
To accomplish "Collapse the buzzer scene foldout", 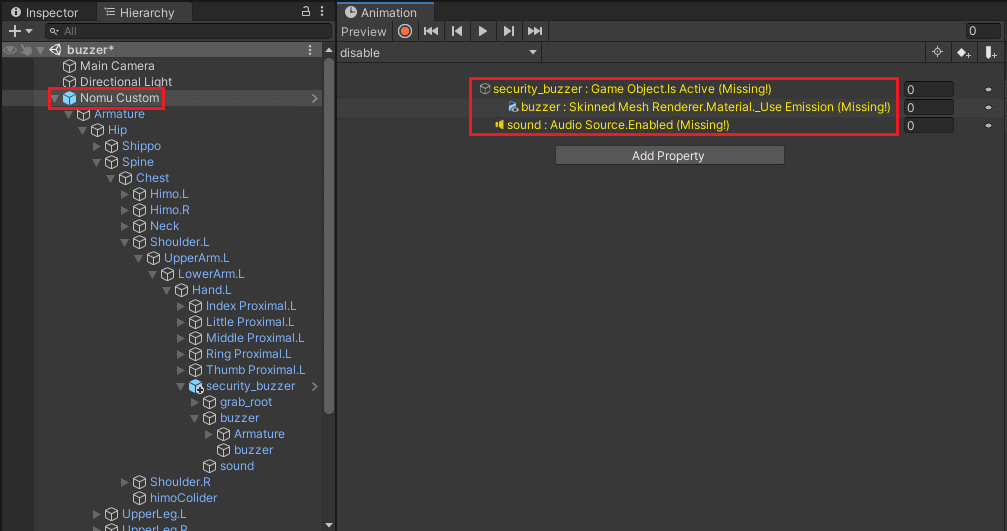I will click(40, 49).
